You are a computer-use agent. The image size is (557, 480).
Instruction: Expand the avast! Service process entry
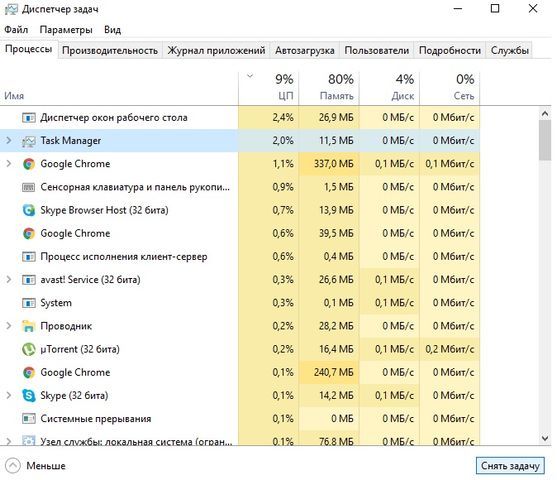(9, 280)
